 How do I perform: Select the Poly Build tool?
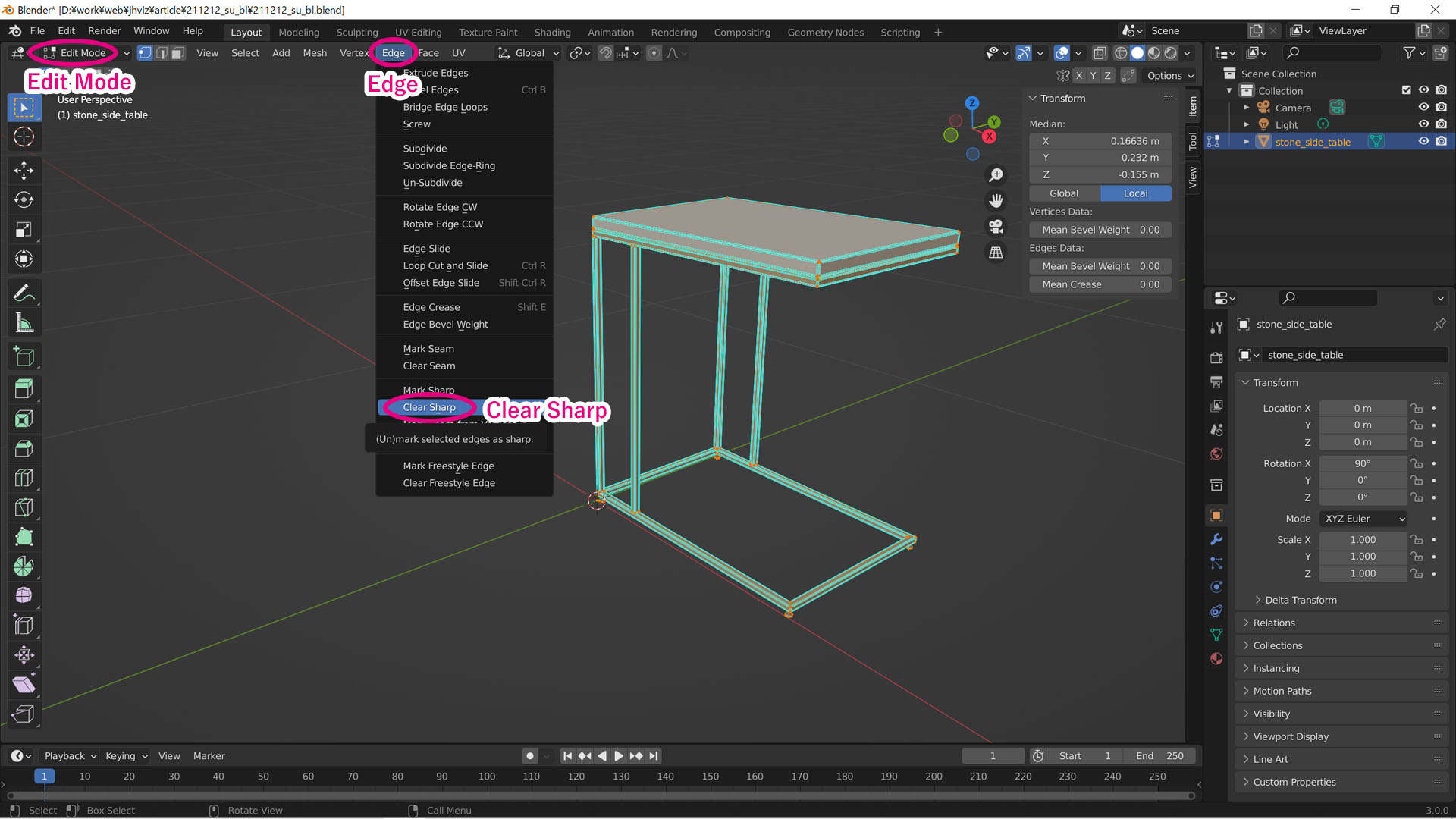pos(24,537)
